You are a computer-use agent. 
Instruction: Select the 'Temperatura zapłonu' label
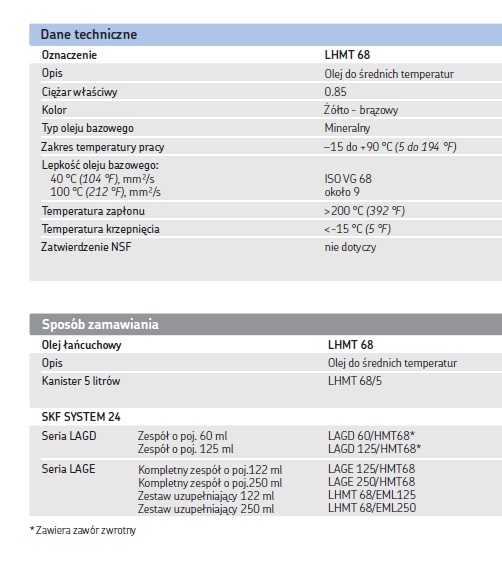(93, 211)
